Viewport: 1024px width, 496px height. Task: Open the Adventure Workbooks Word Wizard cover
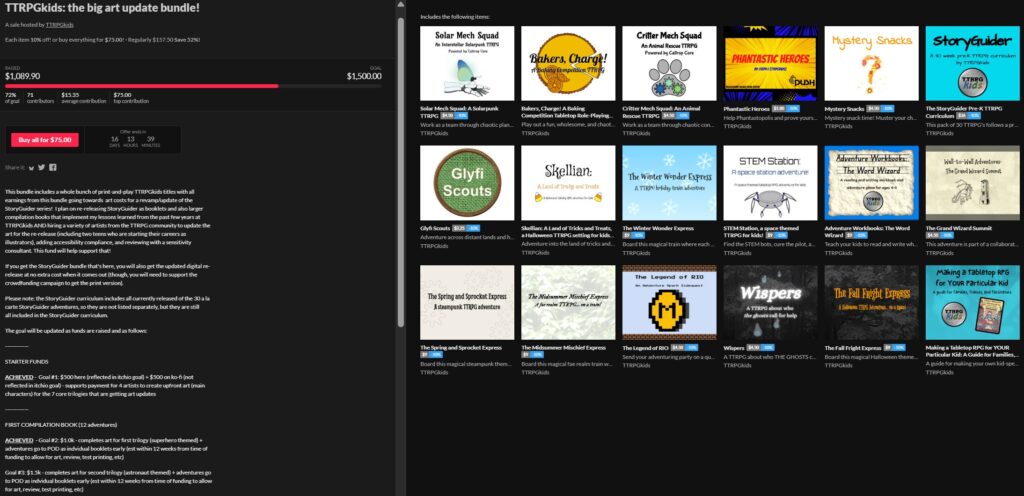click(x=871, y=183)
